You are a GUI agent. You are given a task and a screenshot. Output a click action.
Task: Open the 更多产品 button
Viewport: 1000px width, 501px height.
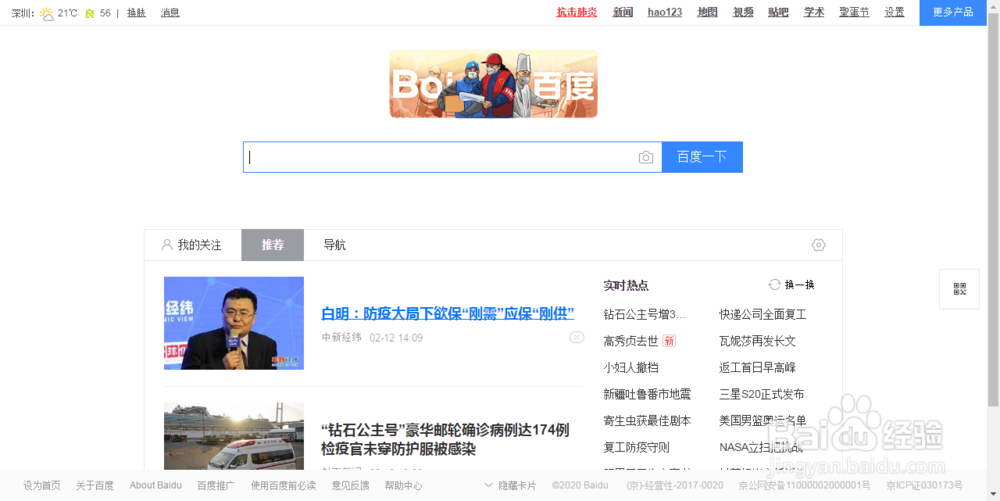pyautogui.click(x=953, y=12)
